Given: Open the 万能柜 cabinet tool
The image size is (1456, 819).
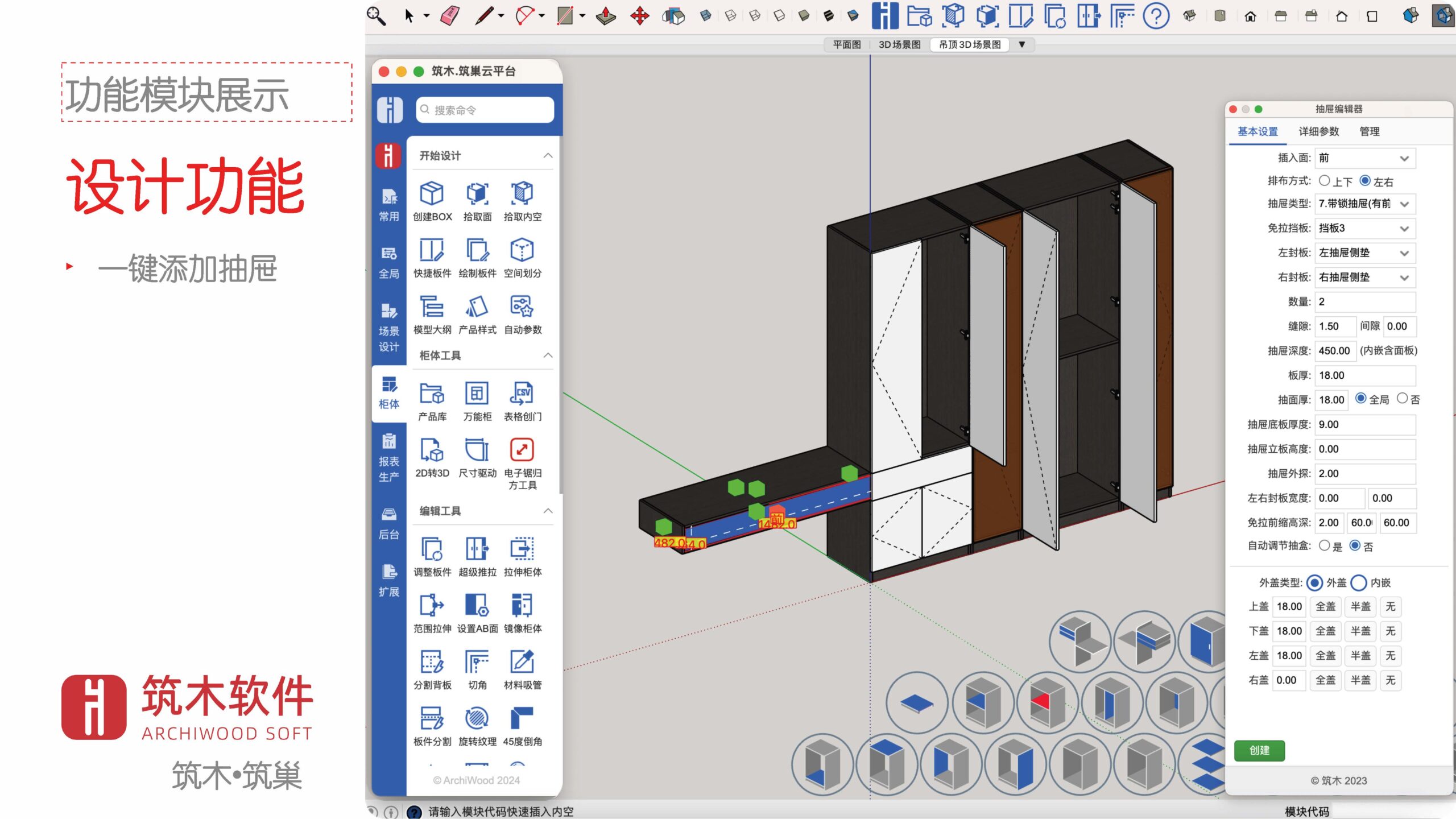Looking at the screenshot, I should tap(477, 394).
